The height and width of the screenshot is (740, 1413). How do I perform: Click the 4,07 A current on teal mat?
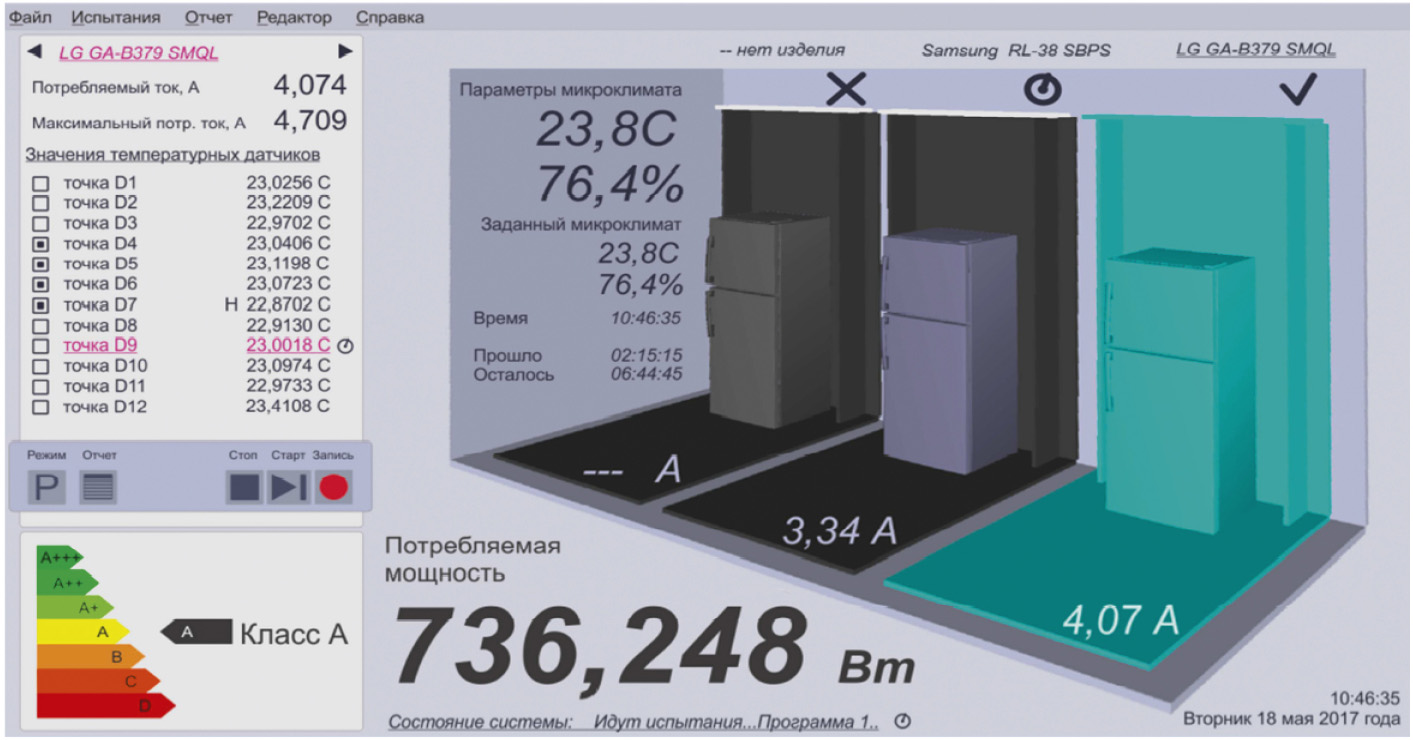pos(1120,620)
